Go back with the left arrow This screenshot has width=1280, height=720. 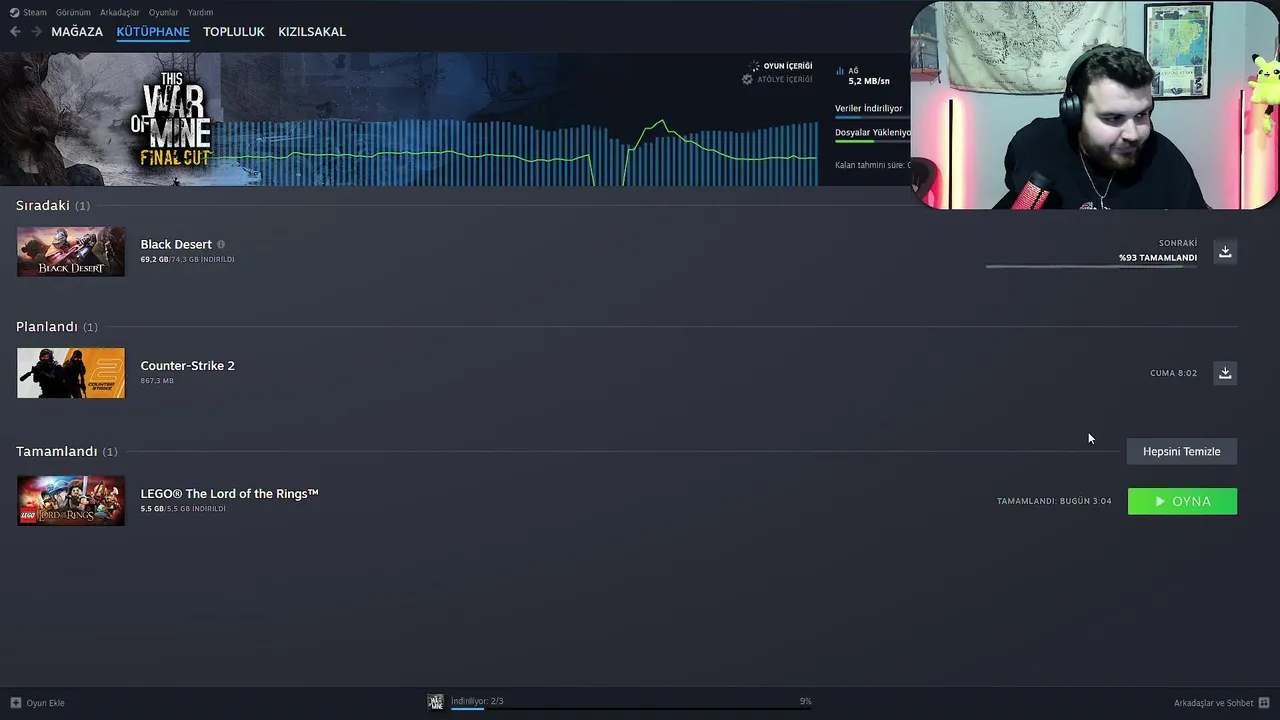(15, 32)
